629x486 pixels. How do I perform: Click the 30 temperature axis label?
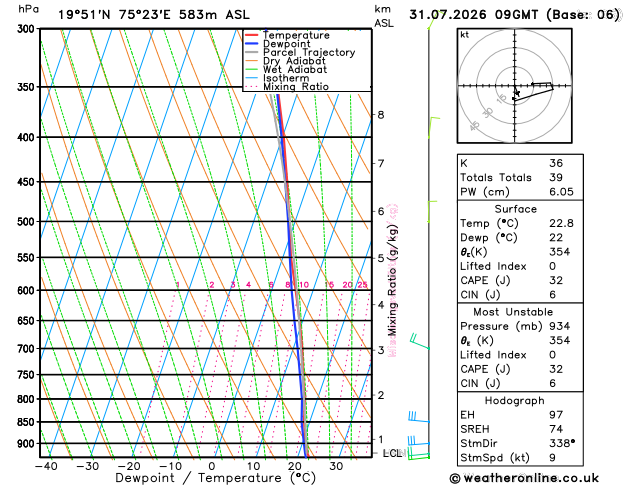coord(336,466)
